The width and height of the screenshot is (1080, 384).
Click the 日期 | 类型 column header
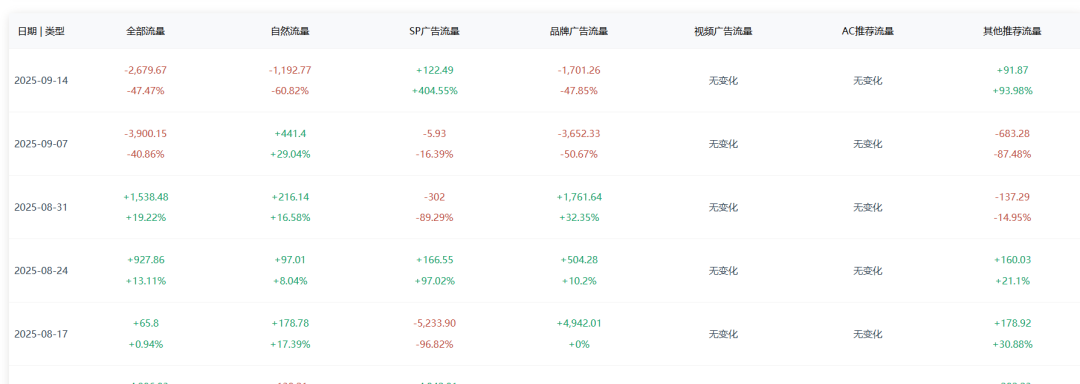click(x=41, y=31)
